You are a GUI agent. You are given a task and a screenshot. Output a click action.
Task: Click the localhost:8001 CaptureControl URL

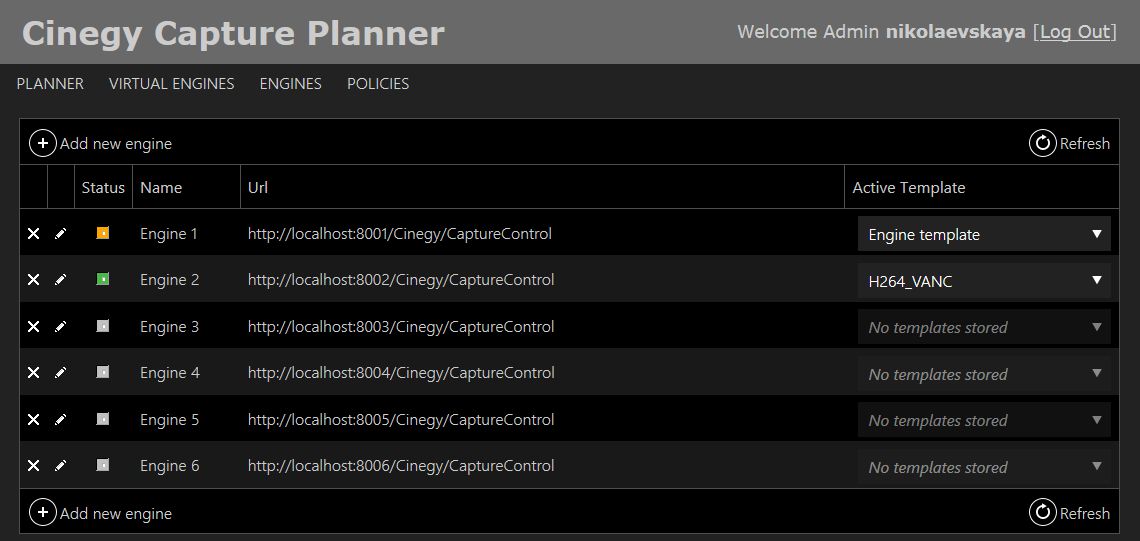(x=400, y=233)
